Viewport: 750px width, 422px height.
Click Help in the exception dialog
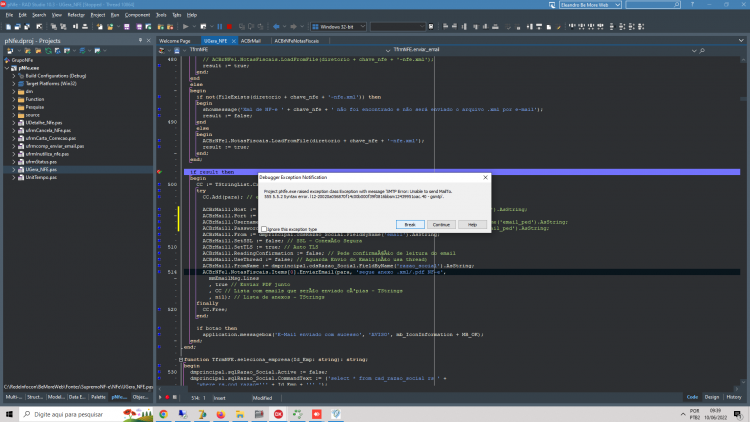point(472,224)
